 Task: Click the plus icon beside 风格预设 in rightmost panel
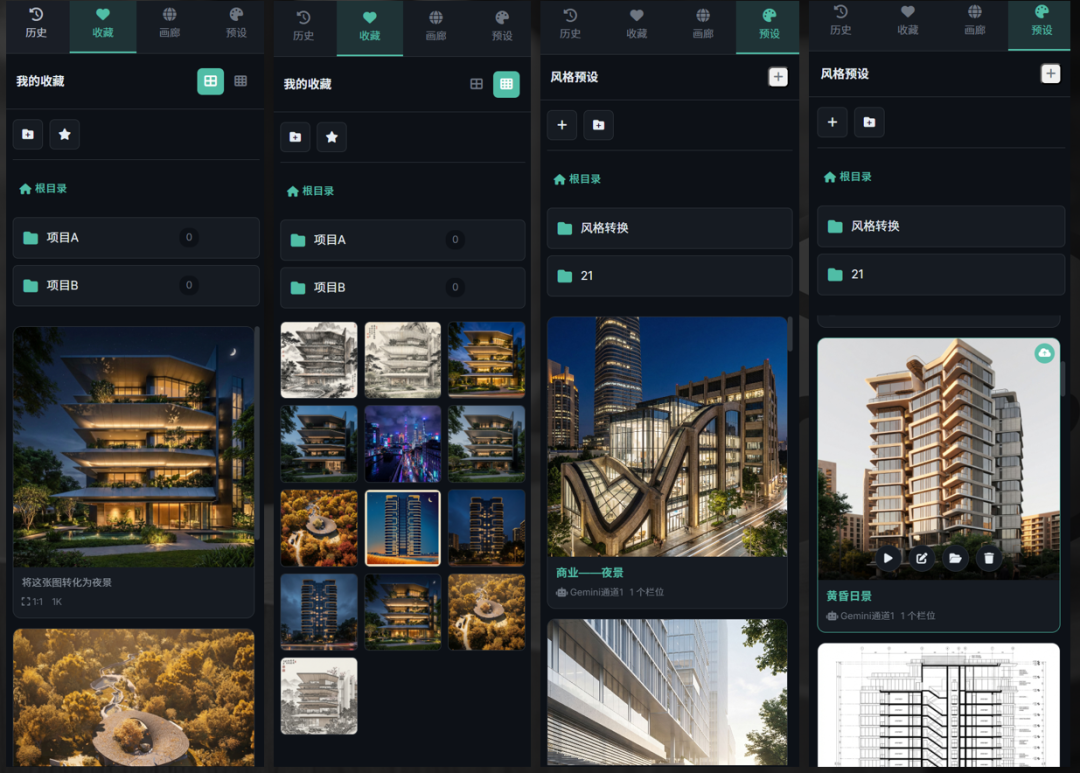(1050, 73)
